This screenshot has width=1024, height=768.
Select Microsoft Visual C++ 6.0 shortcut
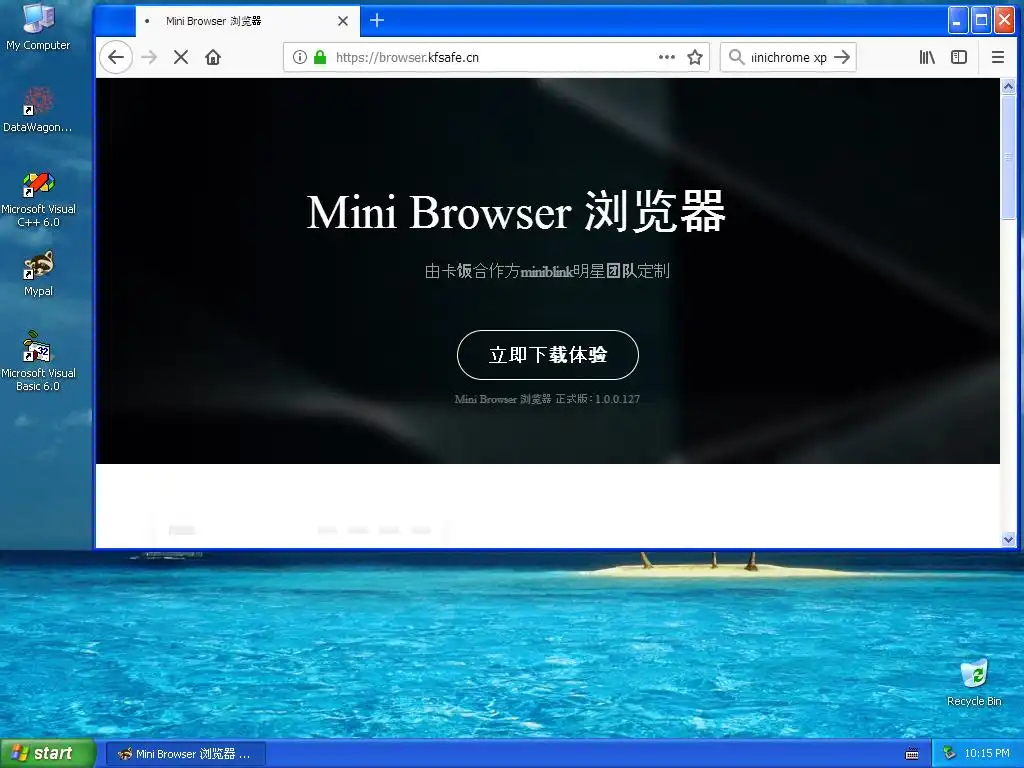[39, 199]
